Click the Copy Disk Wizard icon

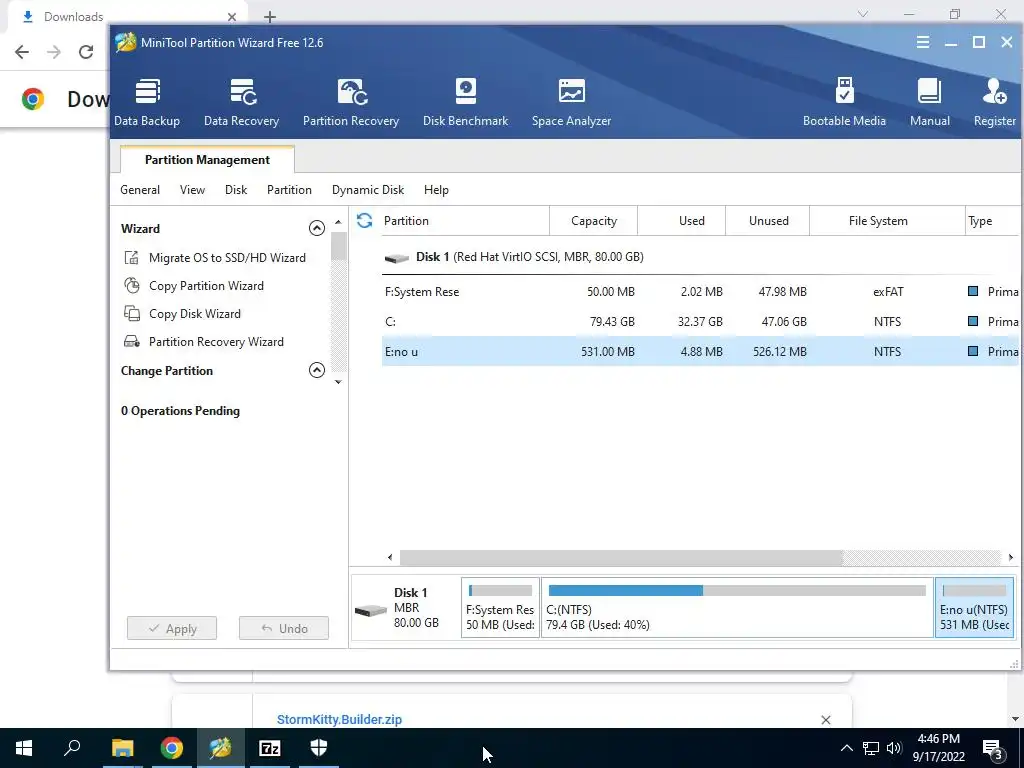click(132, 313)
